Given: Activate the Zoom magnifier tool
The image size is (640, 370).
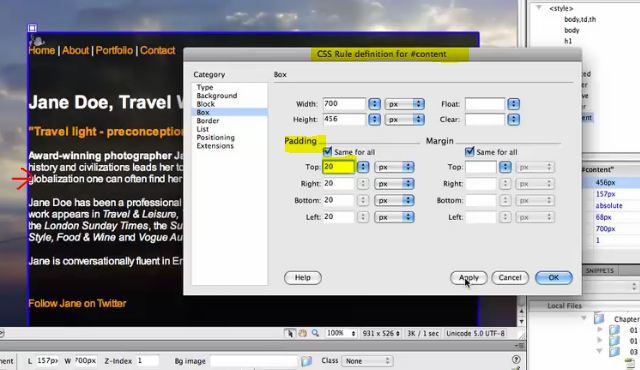Looking at the screenshot, I should tap(315, 333).
